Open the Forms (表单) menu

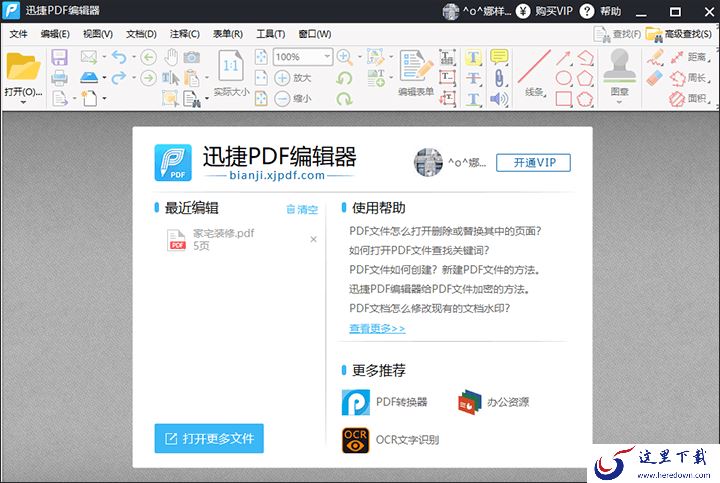228,34
